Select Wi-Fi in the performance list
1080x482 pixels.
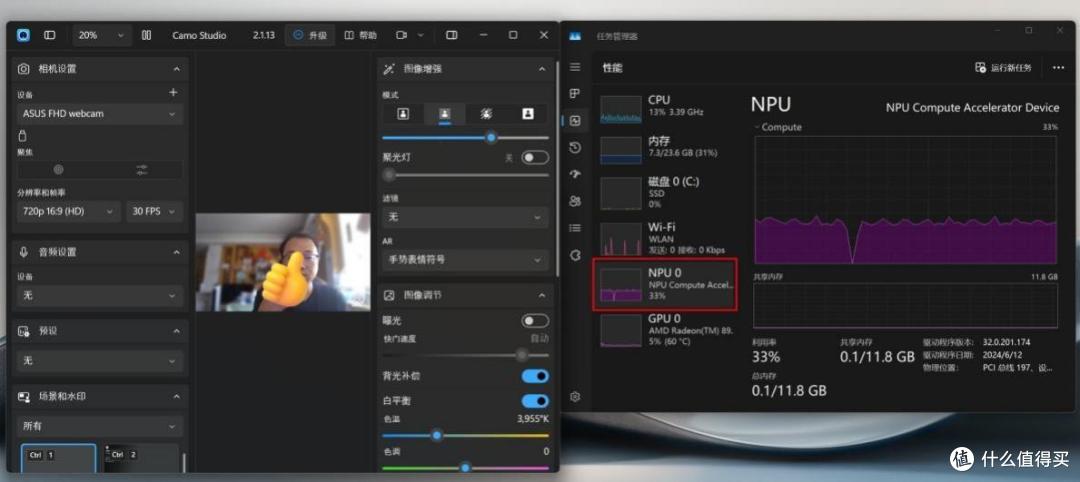[x=665, y=238]
